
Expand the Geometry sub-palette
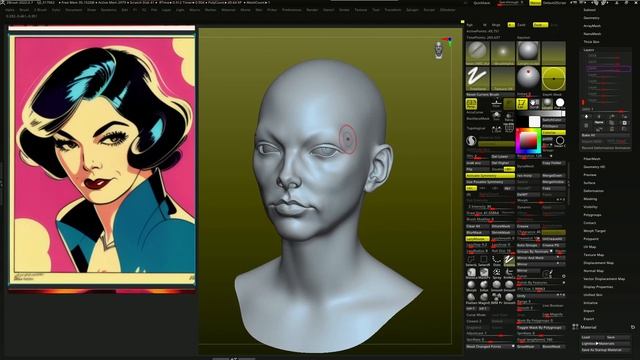(591, 18)
